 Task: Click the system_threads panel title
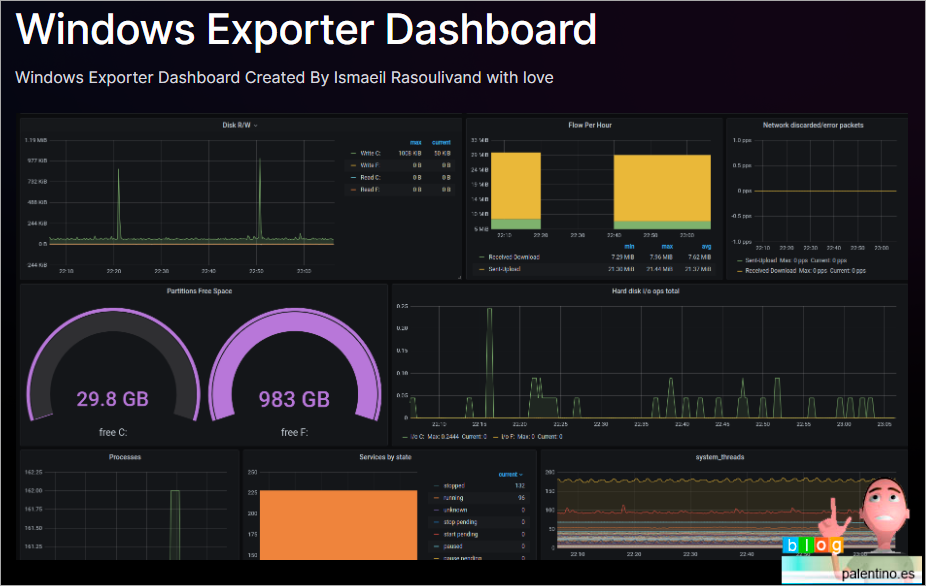[720, 457]
